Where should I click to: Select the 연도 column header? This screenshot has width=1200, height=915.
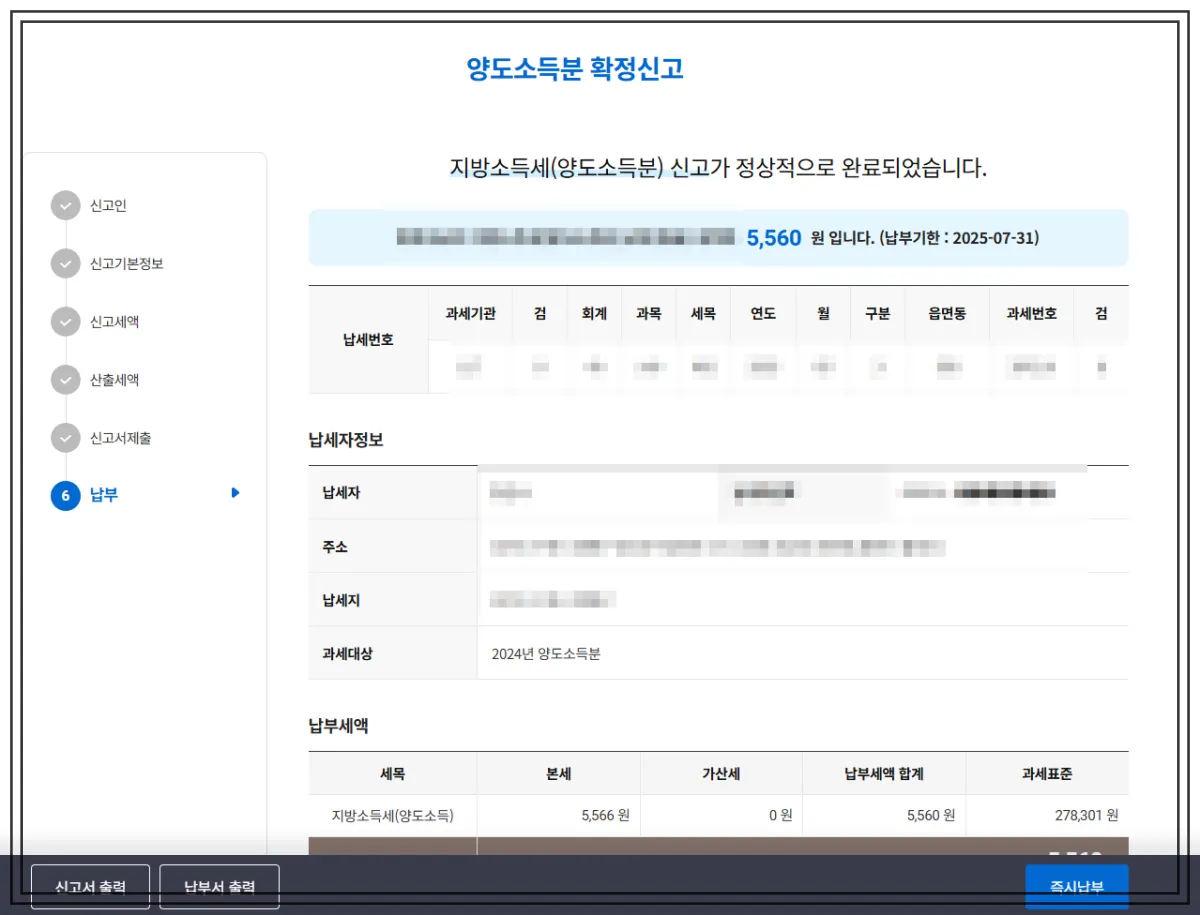(x=764, y=314)
